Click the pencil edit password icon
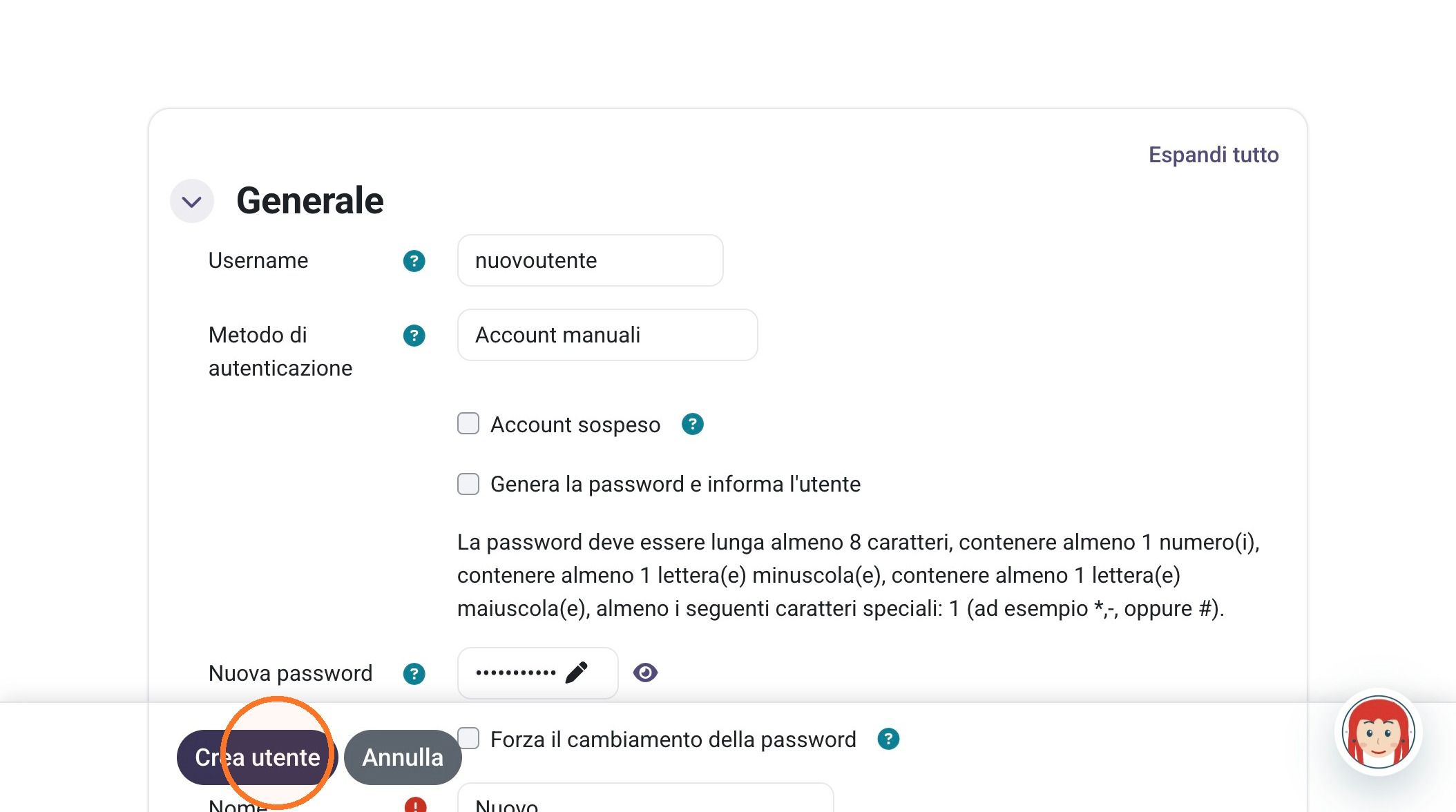Image resolution: width=1456 pixels, height=812 pixels. pyautogui.click(x=576, y=673)
